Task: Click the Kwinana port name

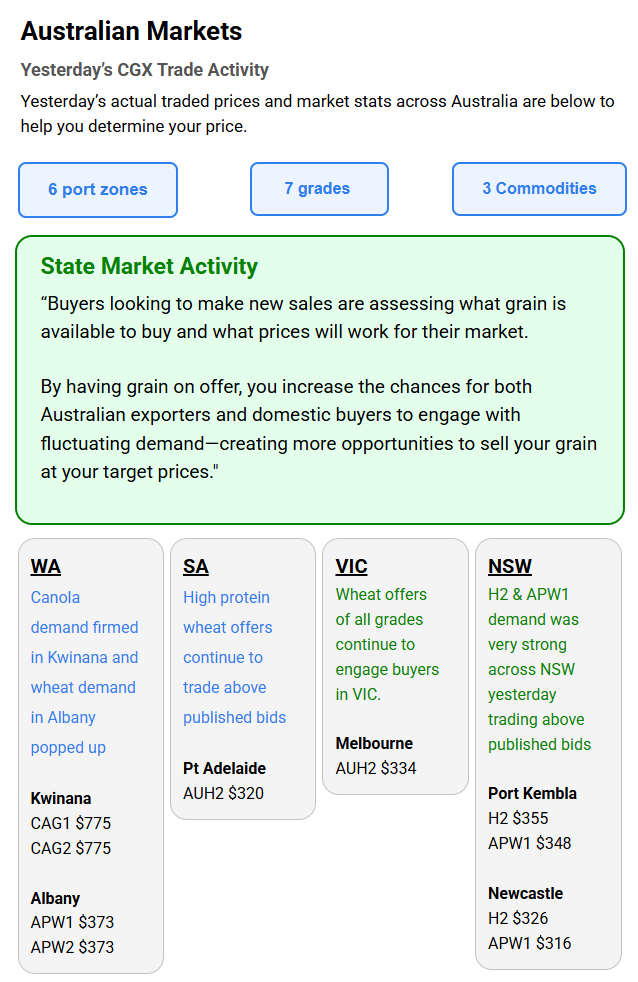Action: (x=61, y=798)
